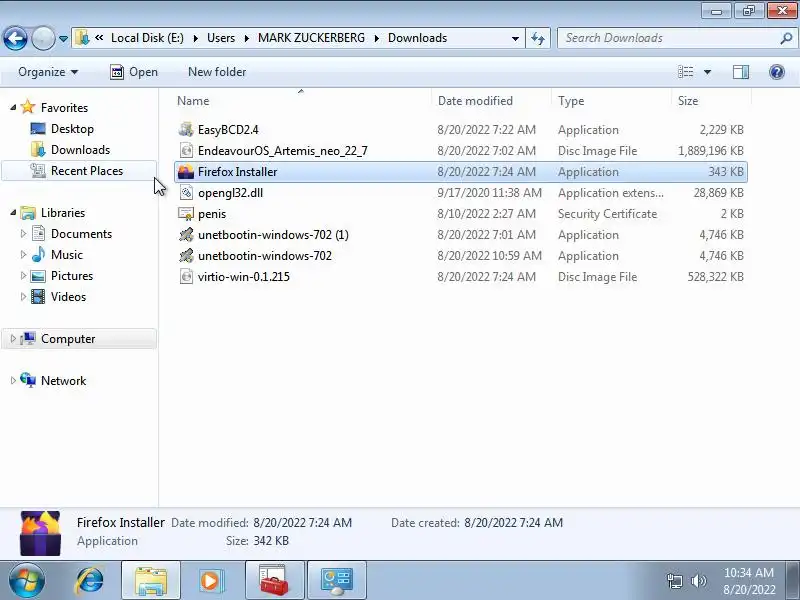The width and height of the screenshot is (800, 600).
Task: Expand the Music library
Action: tap(23, 254)
